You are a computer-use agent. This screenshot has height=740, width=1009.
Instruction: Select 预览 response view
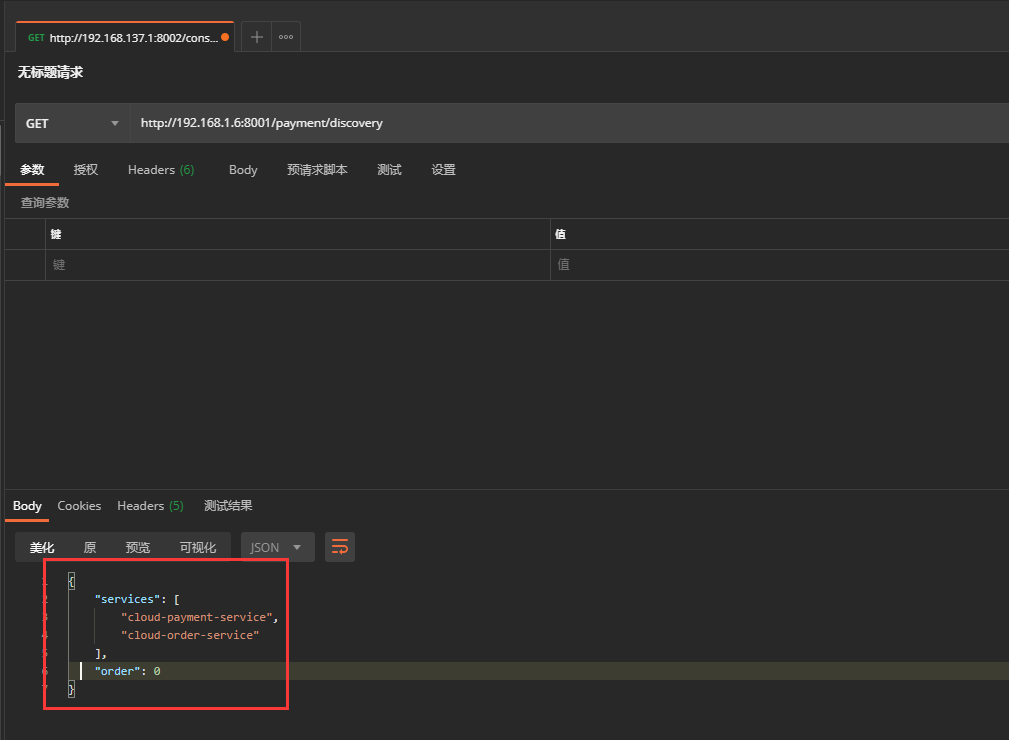(x=138, y=548)
